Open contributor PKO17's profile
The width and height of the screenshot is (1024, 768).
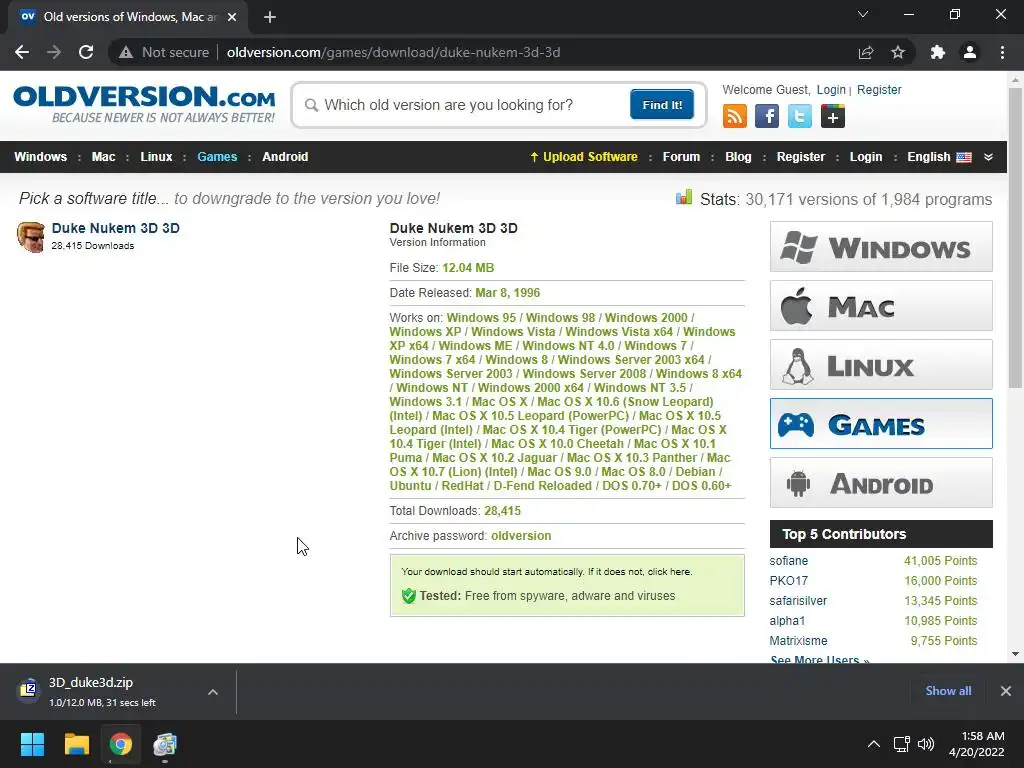[x=788, y=581]
